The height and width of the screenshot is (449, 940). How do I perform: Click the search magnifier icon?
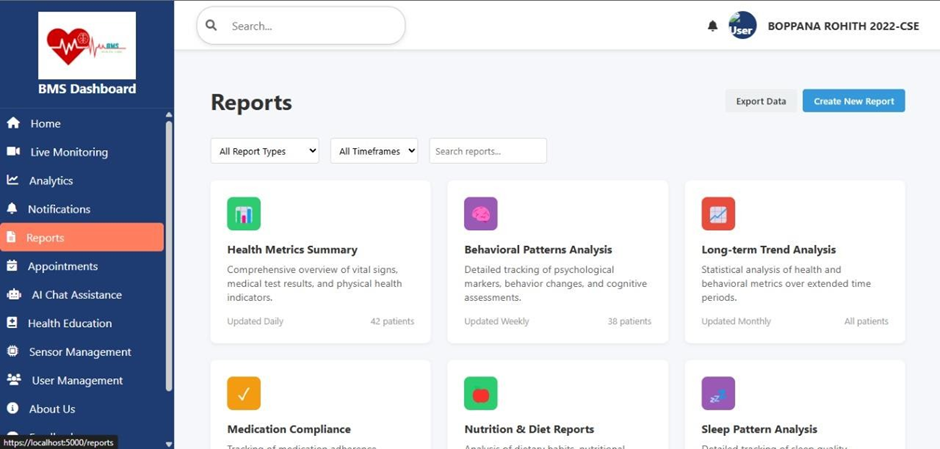tap(211, 26)
